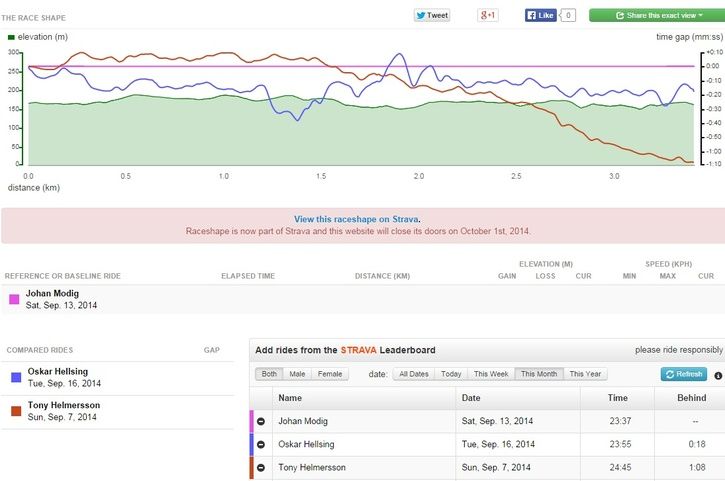Screen dimensions: 725x481
Task: Click the info icon beside Refresh
Action: click(x=718, y=376)
